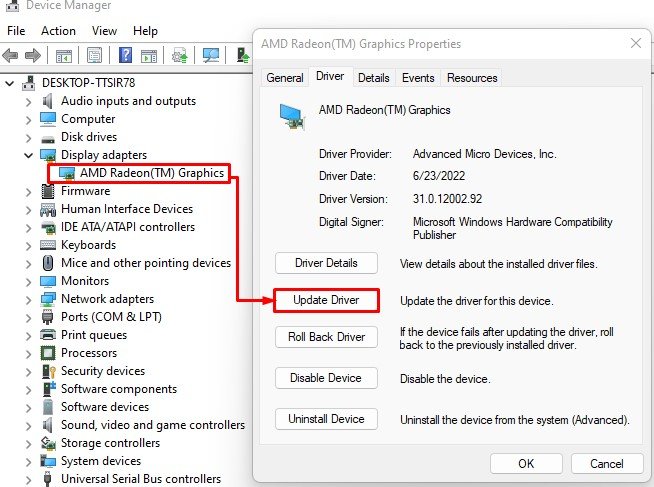Click the Processors chip icon
654x487 pixels.
48,353
